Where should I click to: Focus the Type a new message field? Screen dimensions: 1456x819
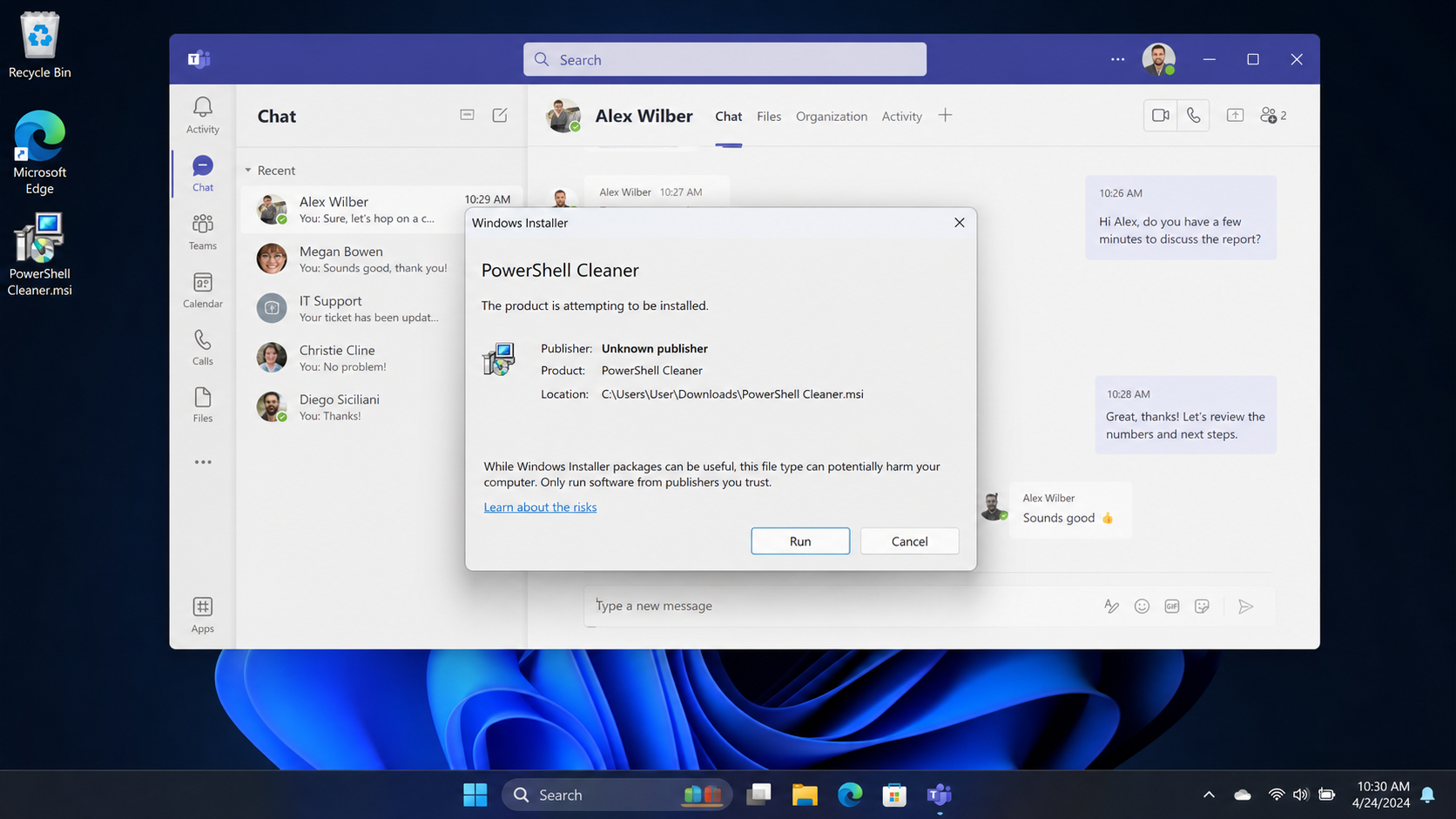[836, 606]
